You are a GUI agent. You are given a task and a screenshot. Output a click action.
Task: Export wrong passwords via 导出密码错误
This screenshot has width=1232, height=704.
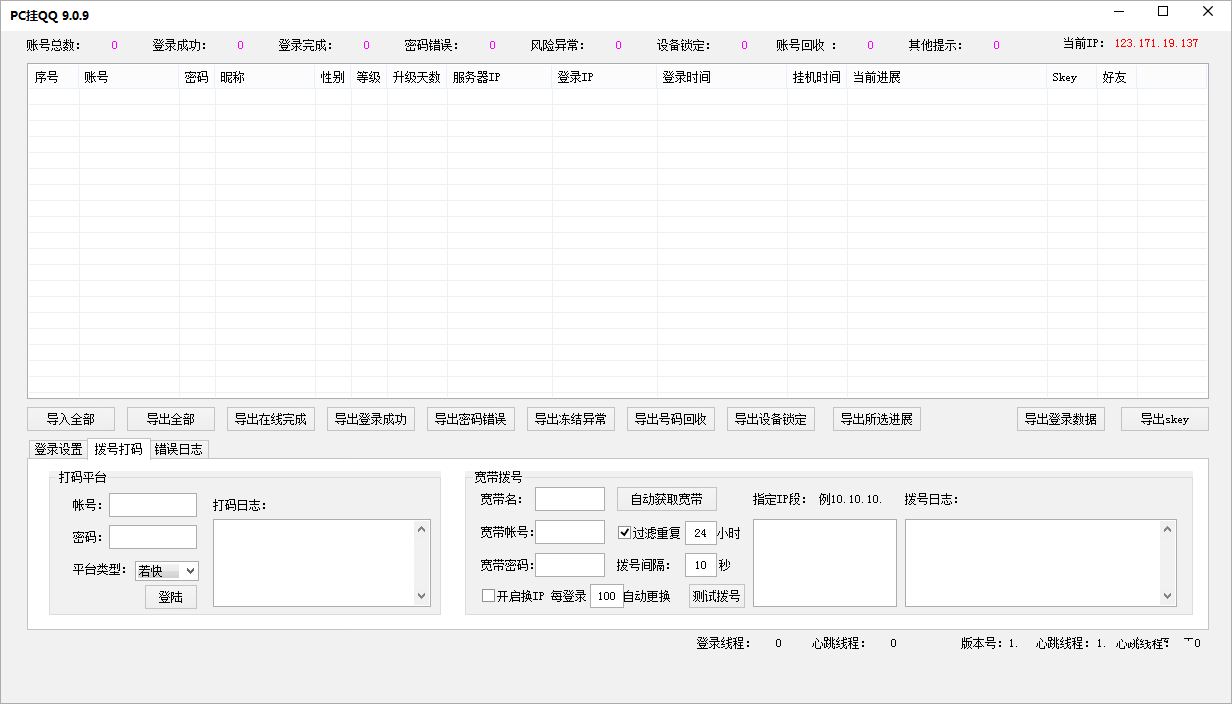tap(471, 419)
